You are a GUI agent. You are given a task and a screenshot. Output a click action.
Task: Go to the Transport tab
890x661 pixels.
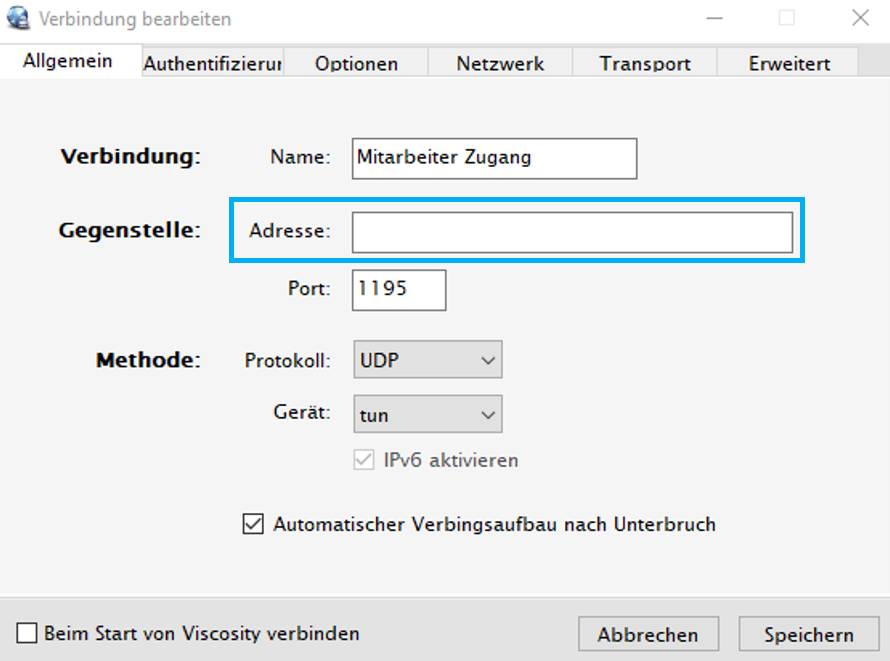click(x=645, y=63)
